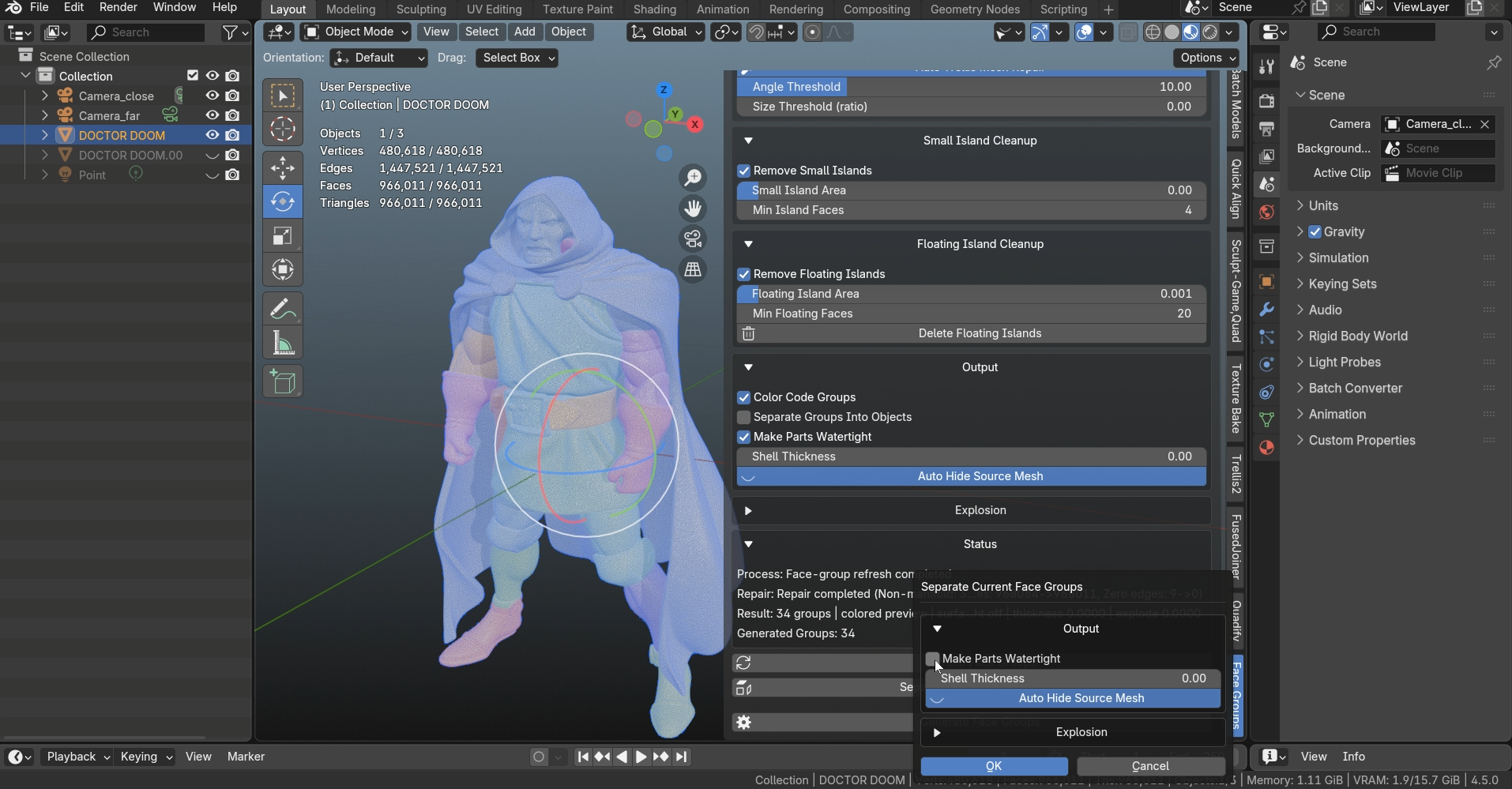
Task: Click Auto Hide Source Mesh in popup
Action: (x=1073, y=698)
